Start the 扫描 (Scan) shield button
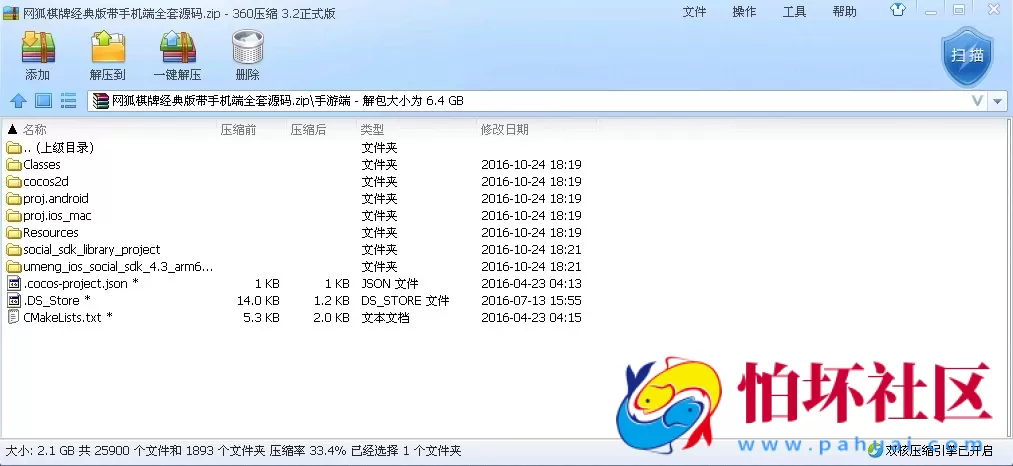This screenshot has height=466, width=1013. click(x=967, y=56)
